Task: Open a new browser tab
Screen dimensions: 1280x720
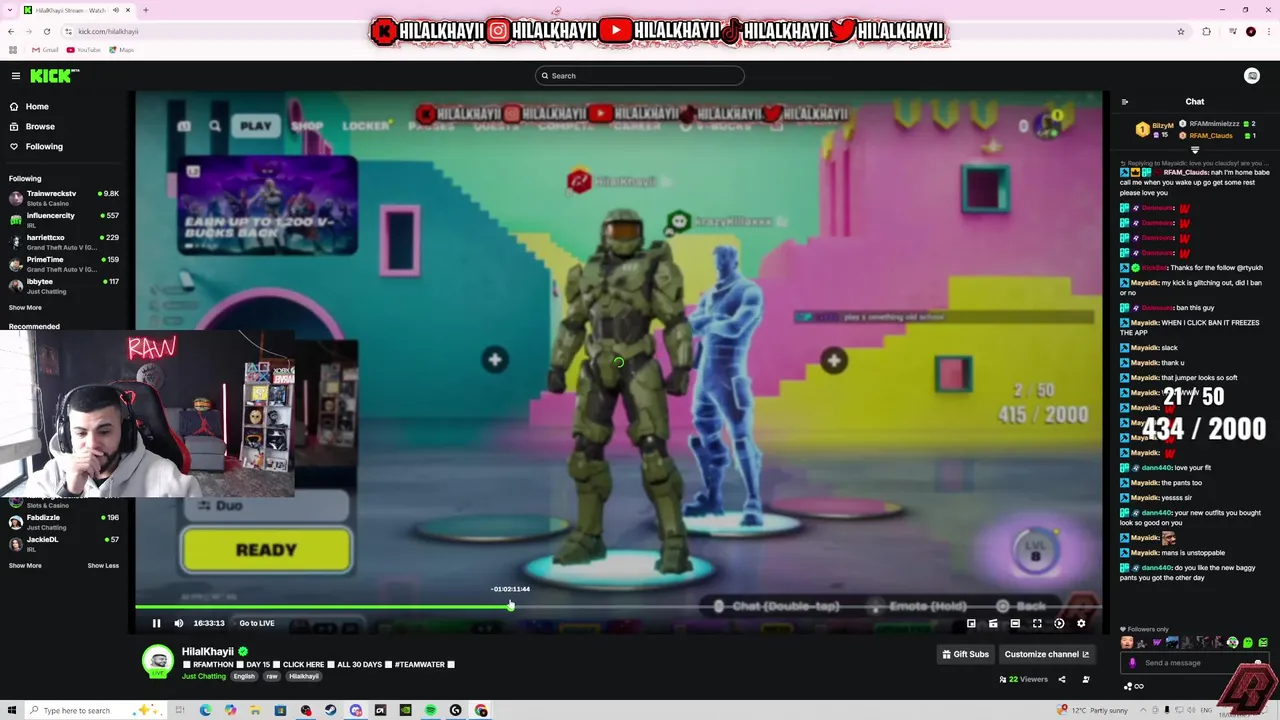Action: 146,10
